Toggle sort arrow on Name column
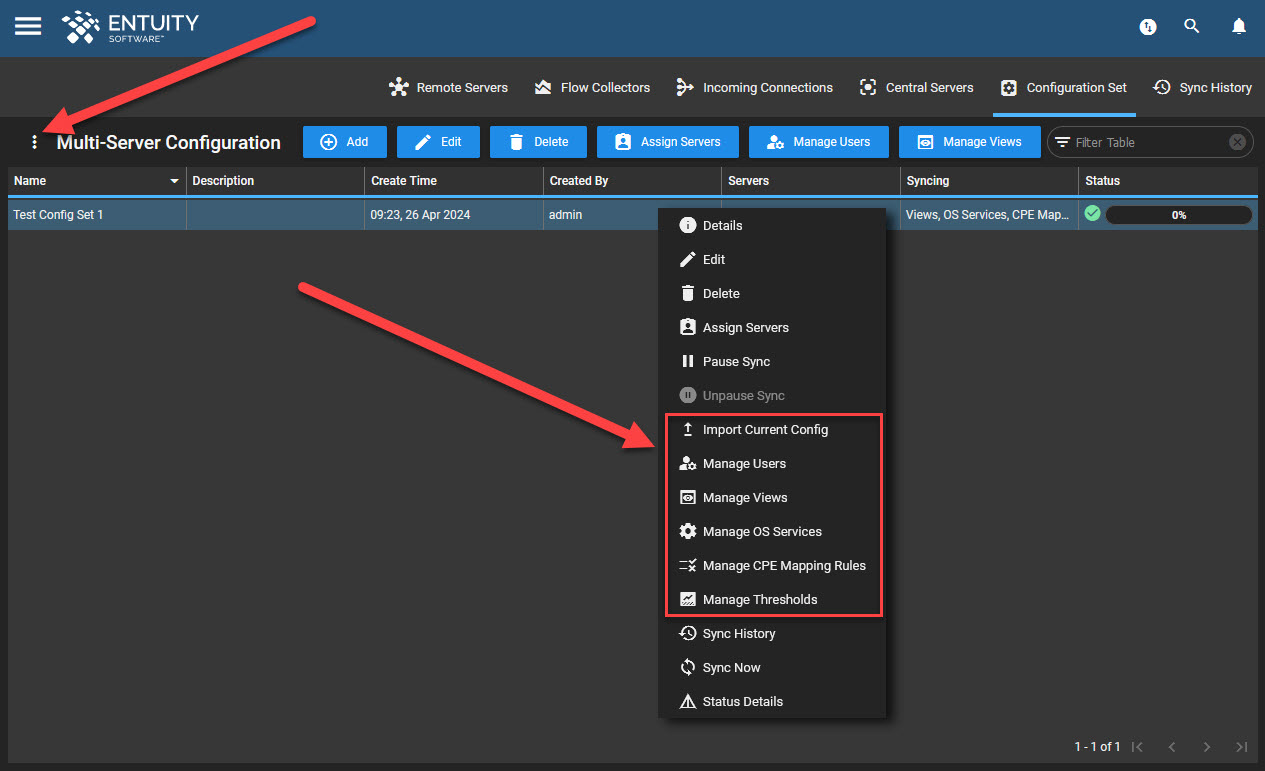 [175, 181]
